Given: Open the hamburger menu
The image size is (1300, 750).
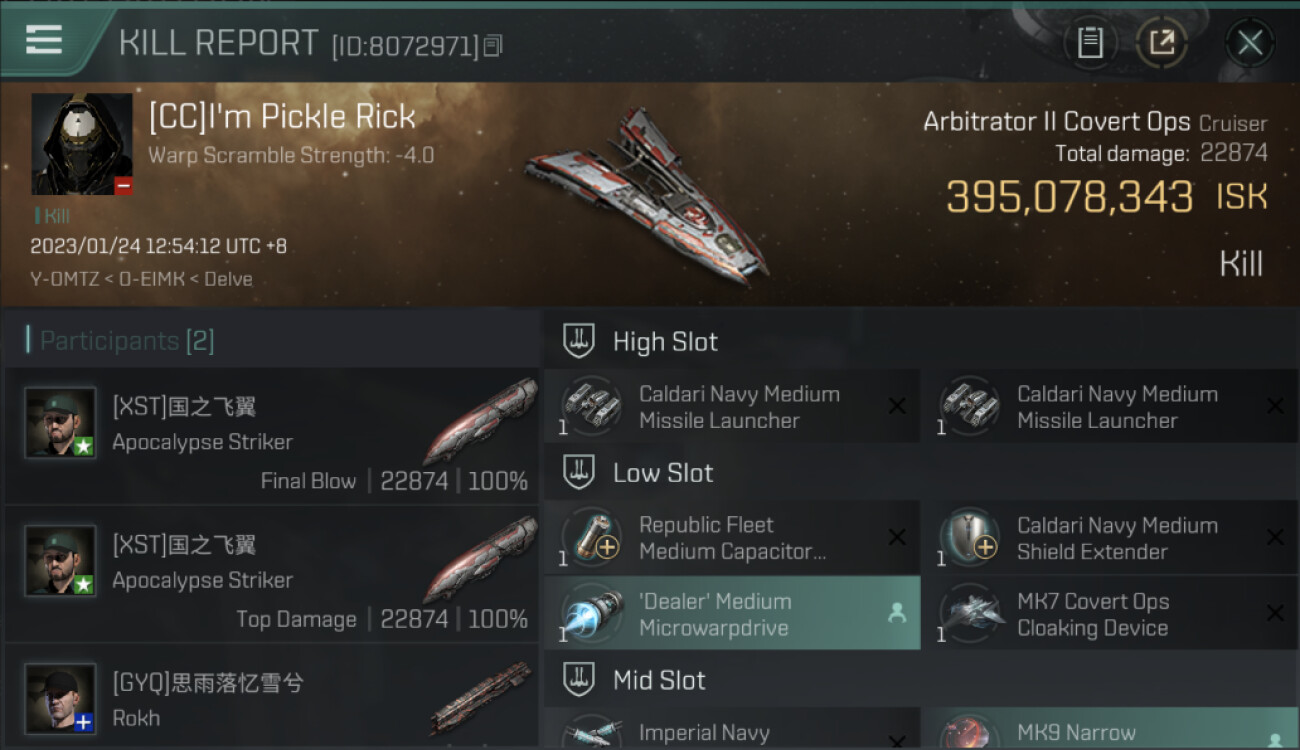Looking at the screenshot, I should (44, 40).
